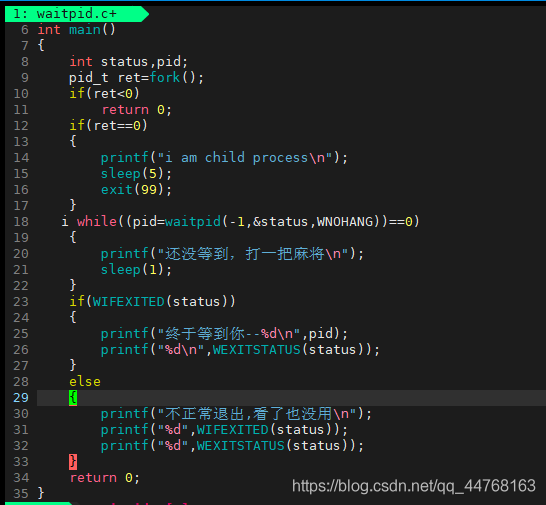
Task: Click the 'i am child process' printf line
Action: 224,158
